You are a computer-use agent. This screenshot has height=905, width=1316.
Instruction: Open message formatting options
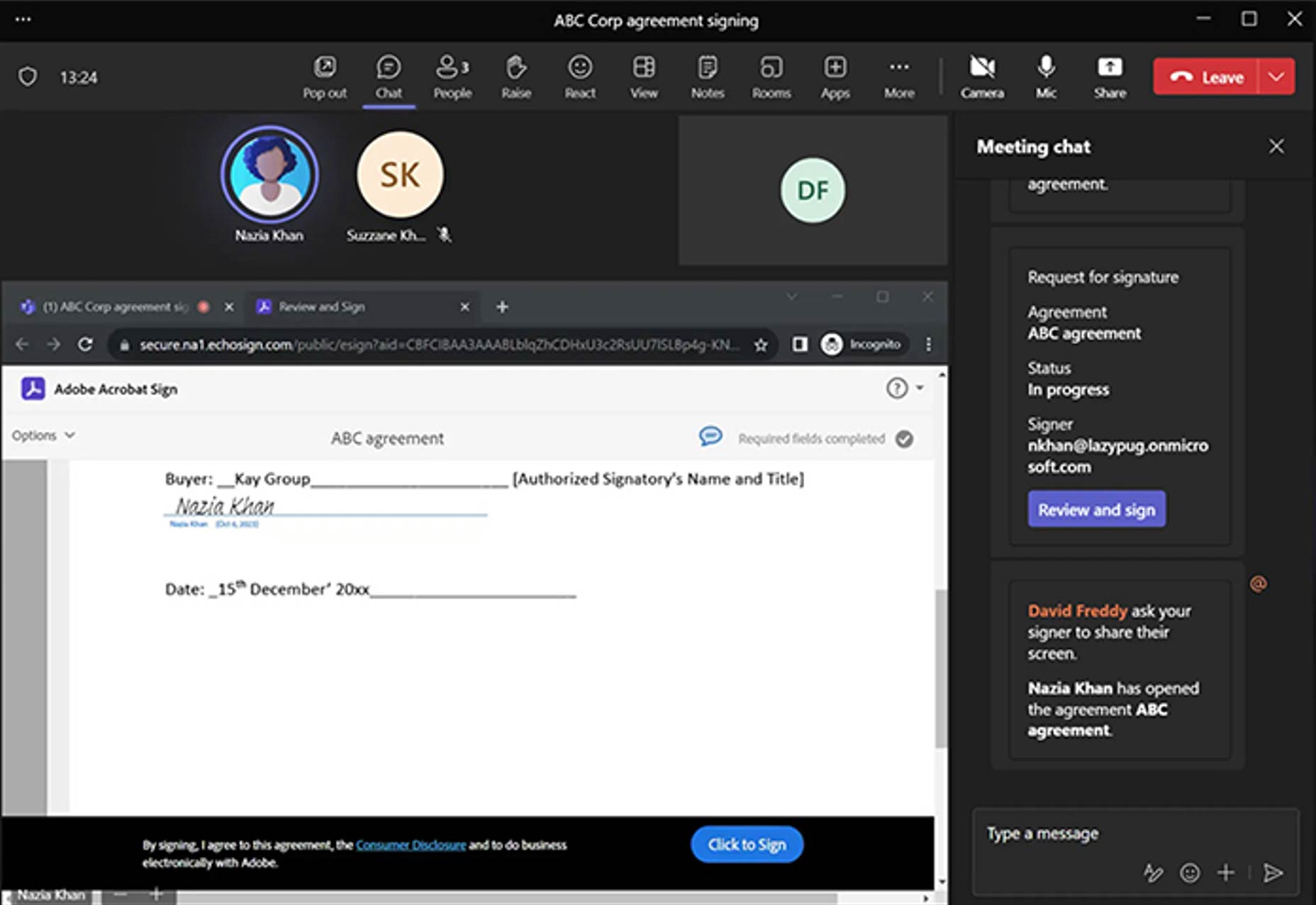click(x=1153, y=873)
